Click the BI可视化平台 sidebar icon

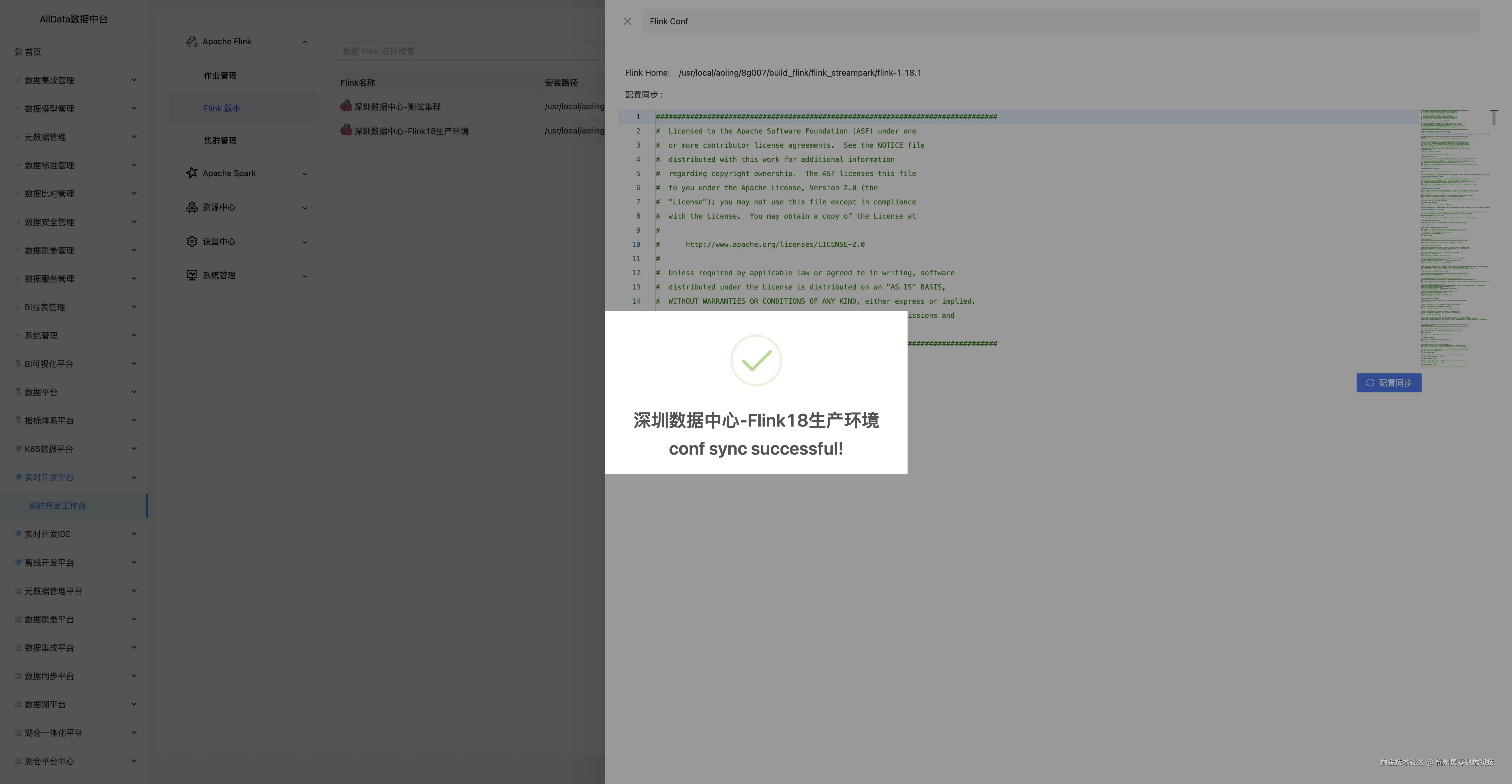(x=18, y=363)
